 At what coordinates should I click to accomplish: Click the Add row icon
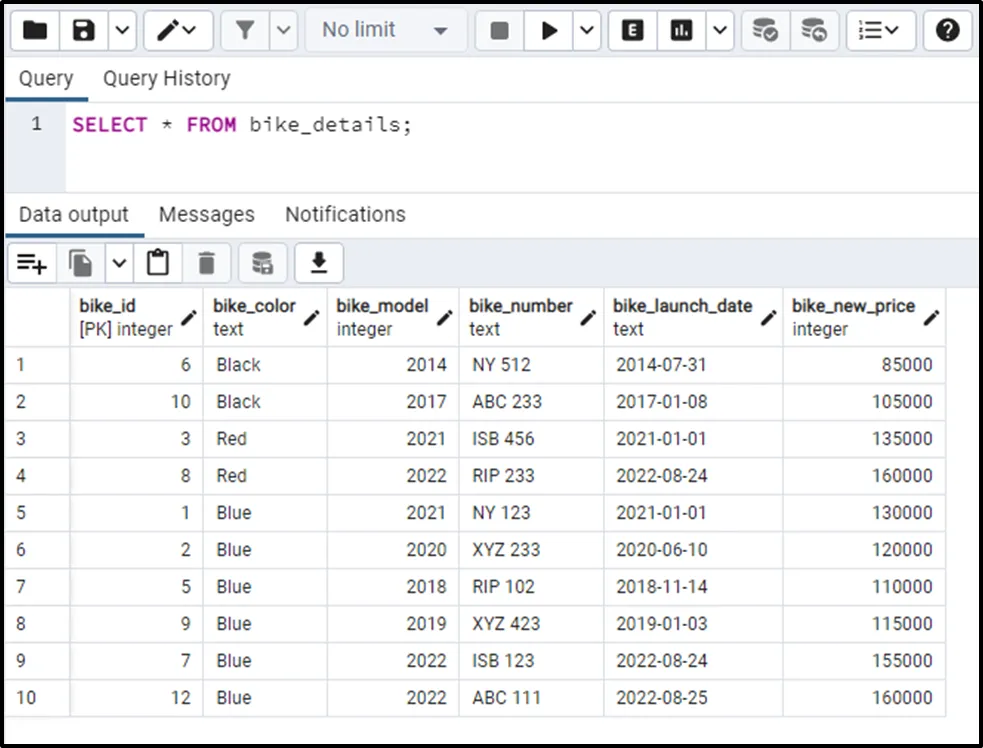pos(31,263)
